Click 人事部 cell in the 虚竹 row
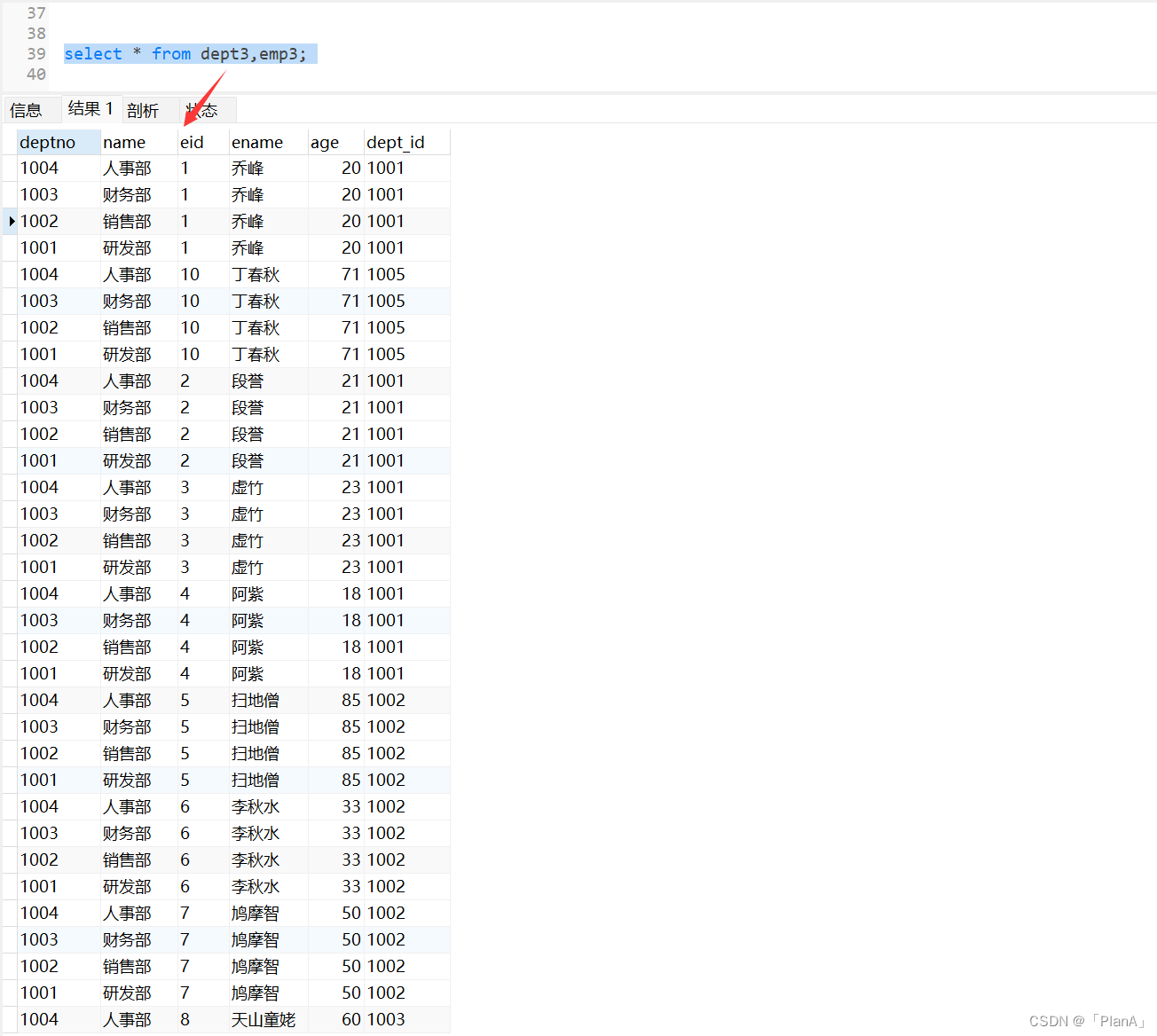This screenshot has height=1036, width=1157. tap(138, 487)
